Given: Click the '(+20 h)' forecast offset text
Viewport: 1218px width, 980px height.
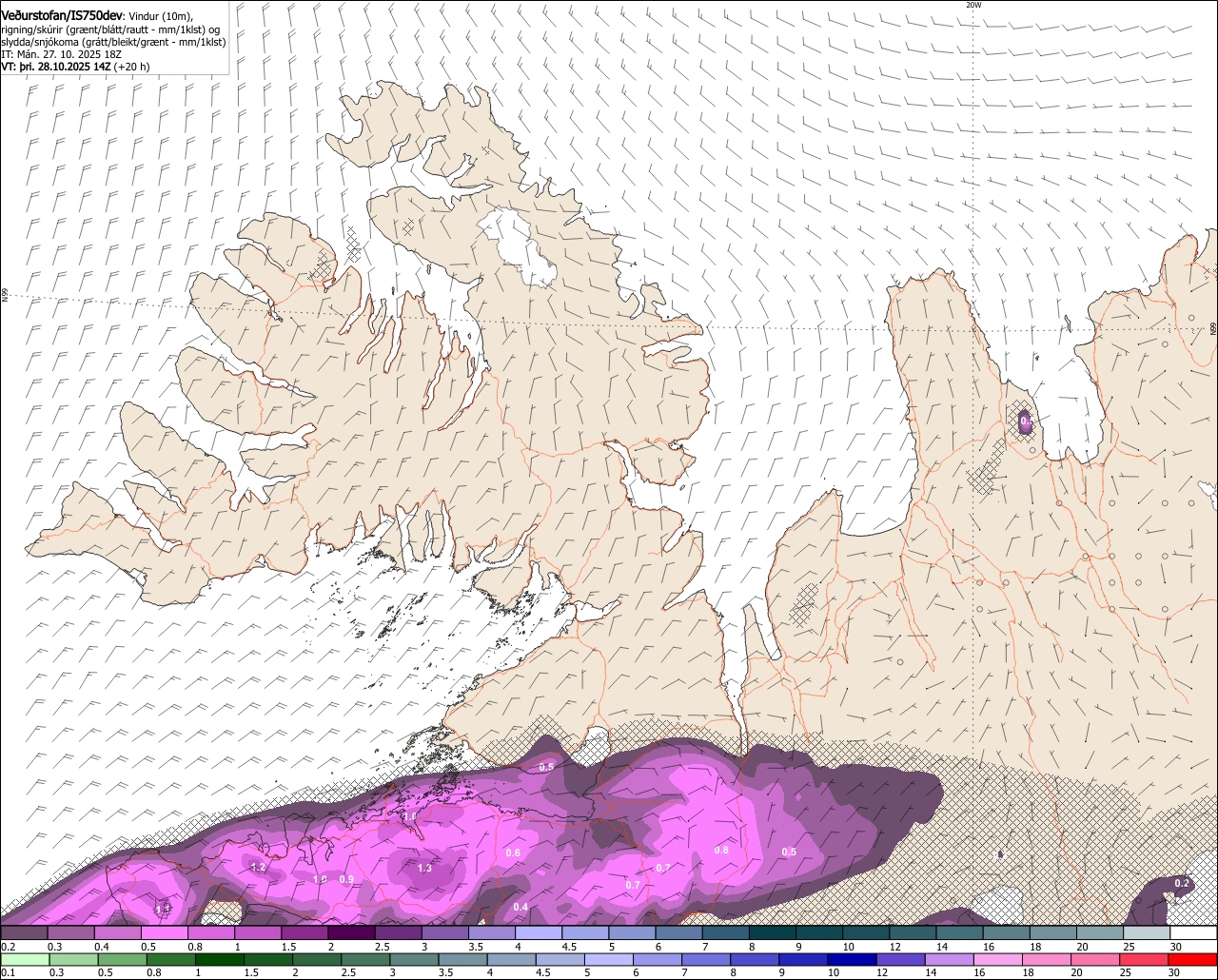Looking at the screenshot, I should tap(132, 67).
